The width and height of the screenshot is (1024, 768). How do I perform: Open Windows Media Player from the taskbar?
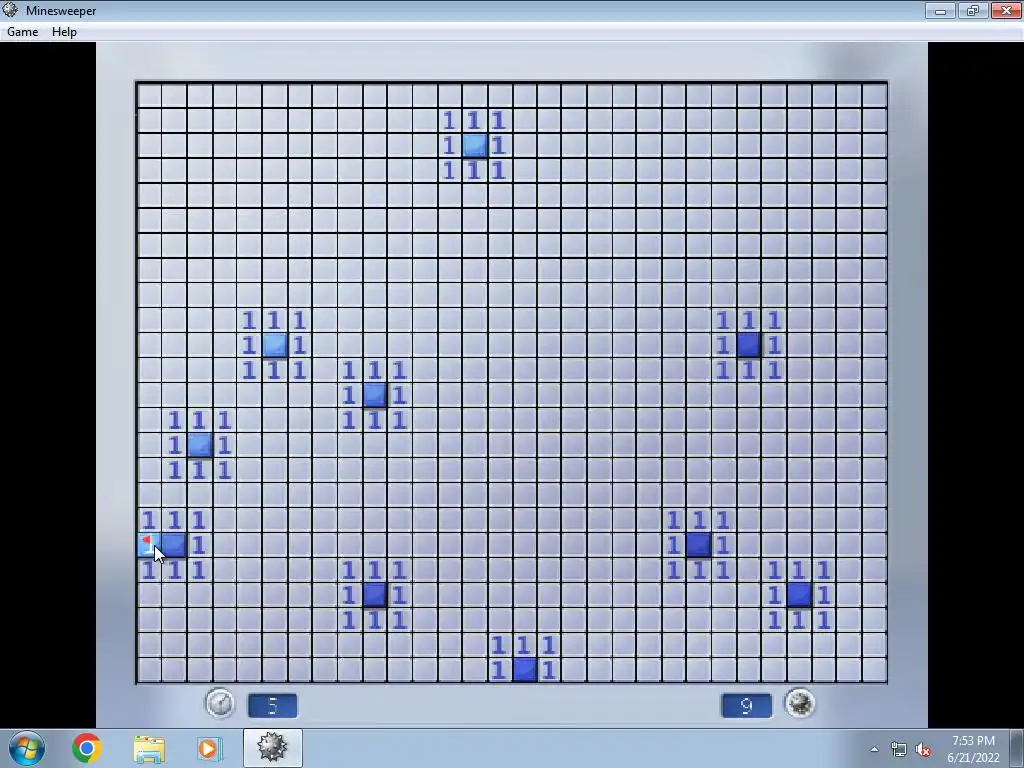pos(209,748)
